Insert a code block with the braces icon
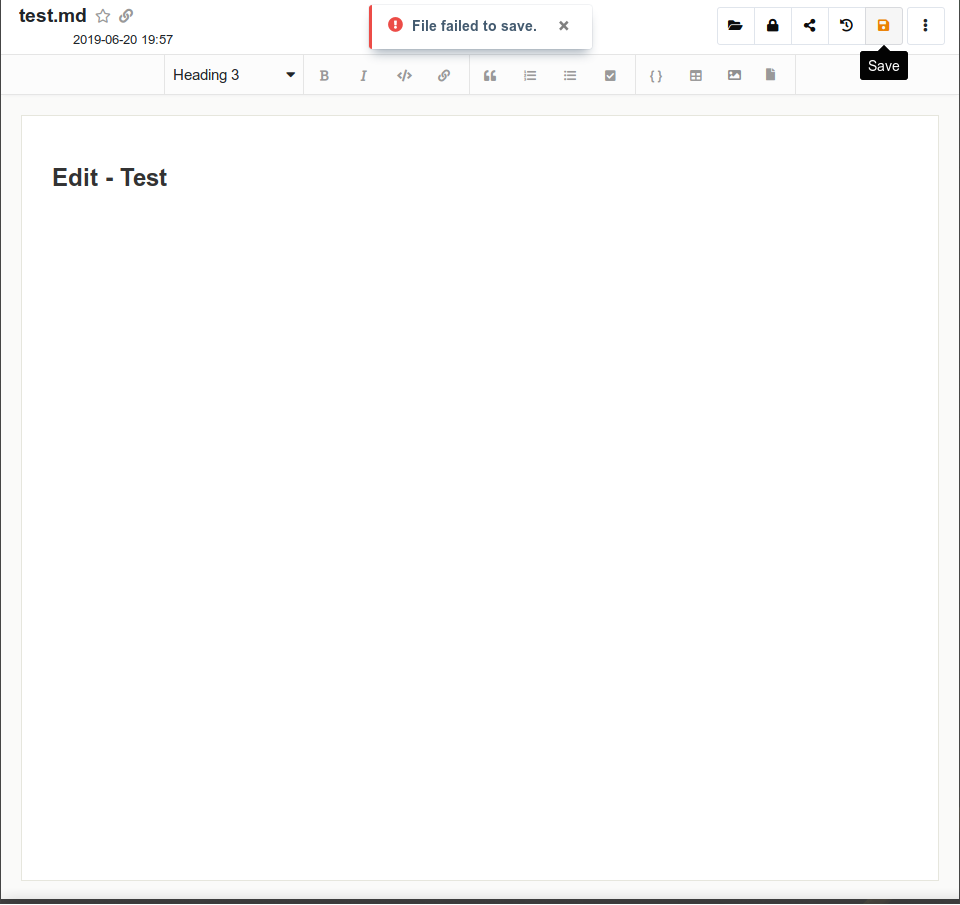The height and width of the screenshot is (905, 960). pyautogui.click(x=656, y=75)
